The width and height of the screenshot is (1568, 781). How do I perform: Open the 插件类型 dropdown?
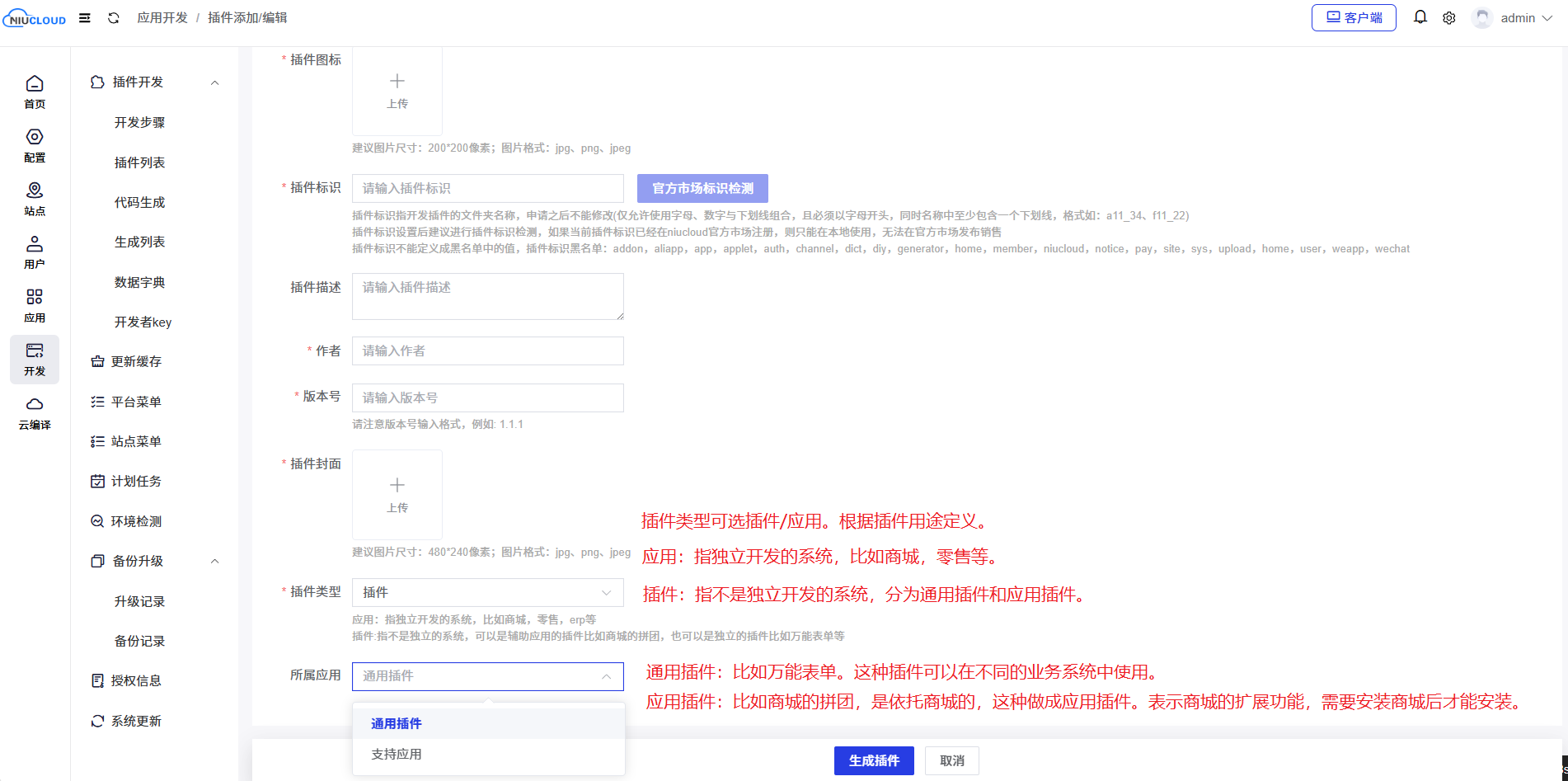tap(487, 592)
